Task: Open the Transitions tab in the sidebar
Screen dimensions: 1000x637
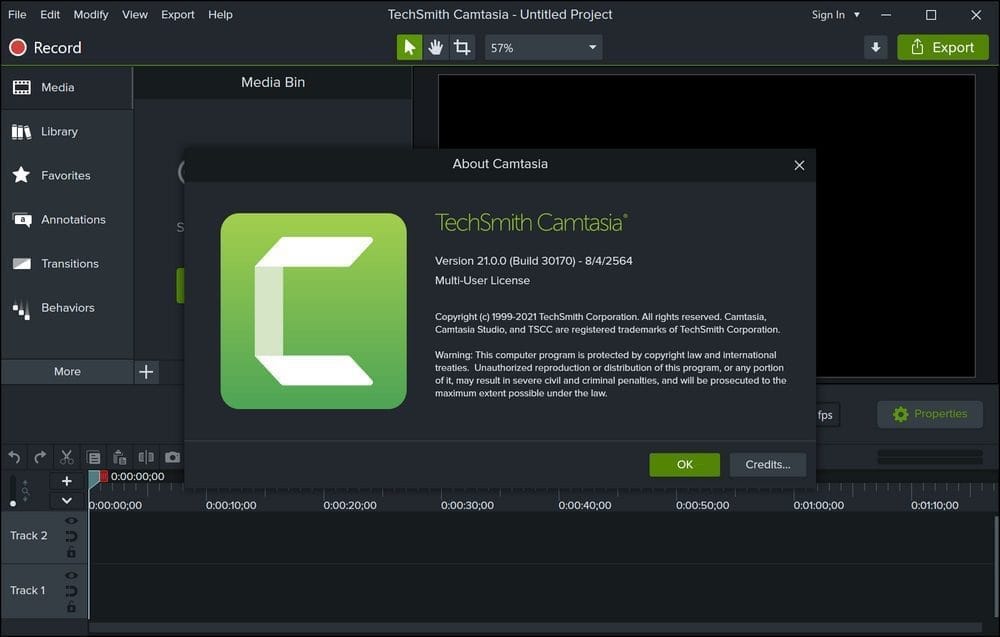Action: (66, 263)
